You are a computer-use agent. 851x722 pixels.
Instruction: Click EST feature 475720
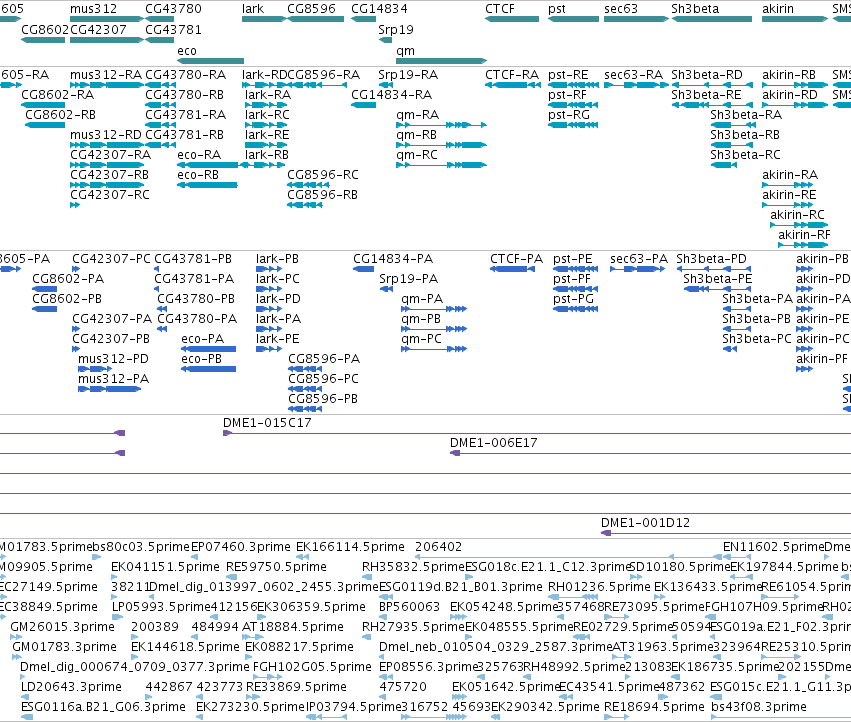point(384,696)
